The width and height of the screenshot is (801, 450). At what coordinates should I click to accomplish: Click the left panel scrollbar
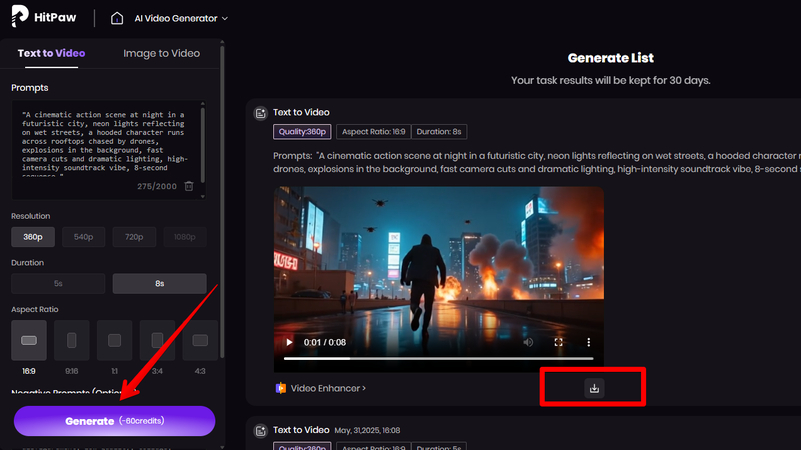(x=222, y=202)
